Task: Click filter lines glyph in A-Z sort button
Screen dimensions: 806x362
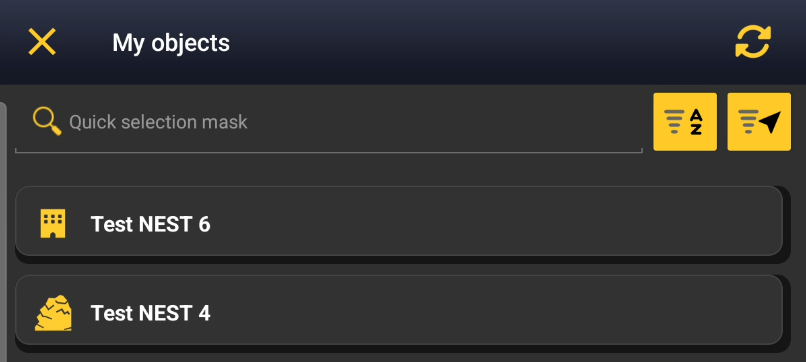Action: click(x=674, y=122)
